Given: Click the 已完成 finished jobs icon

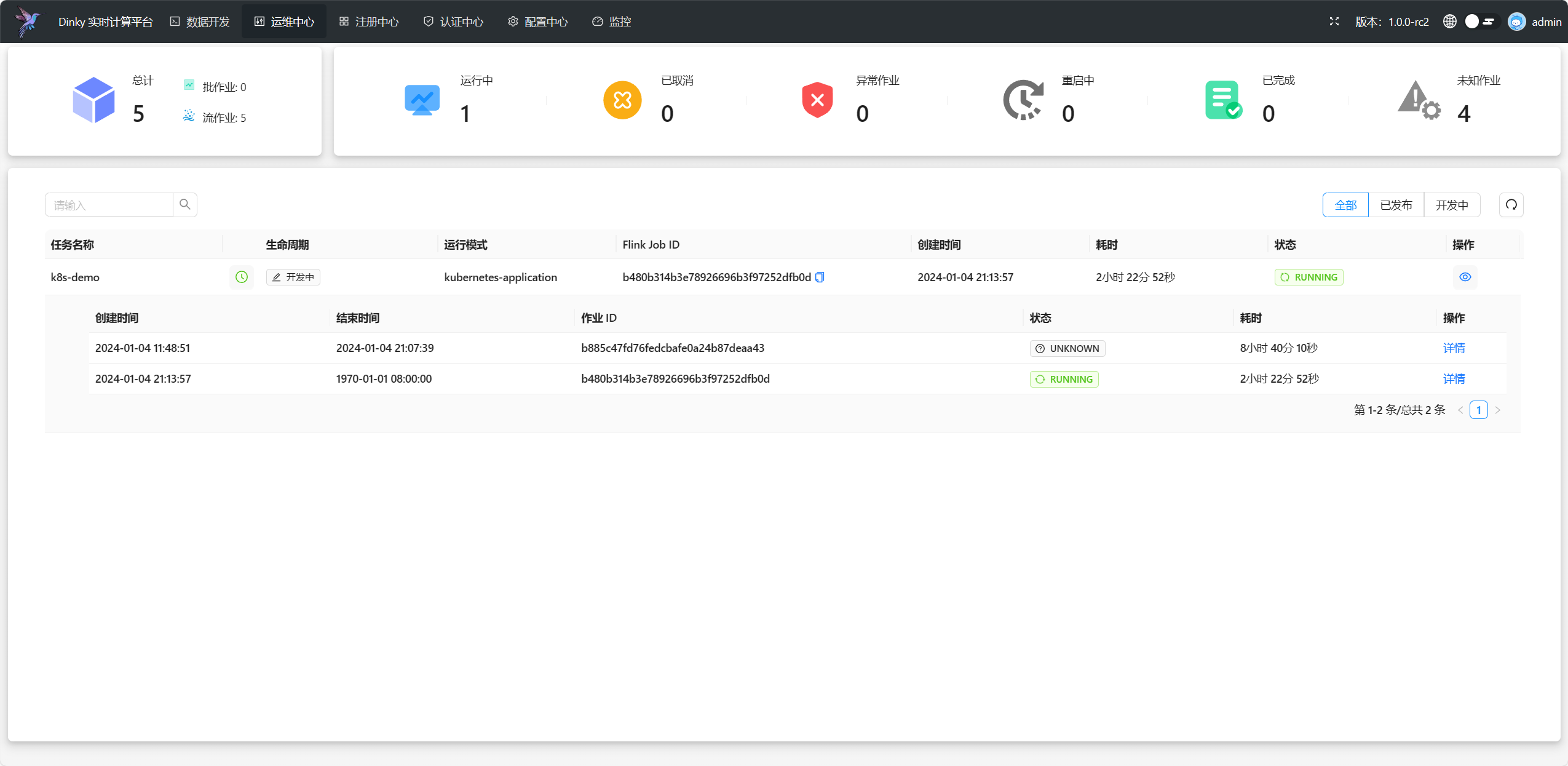Looking at the screenshot, I should click(x=1224, y=100).
